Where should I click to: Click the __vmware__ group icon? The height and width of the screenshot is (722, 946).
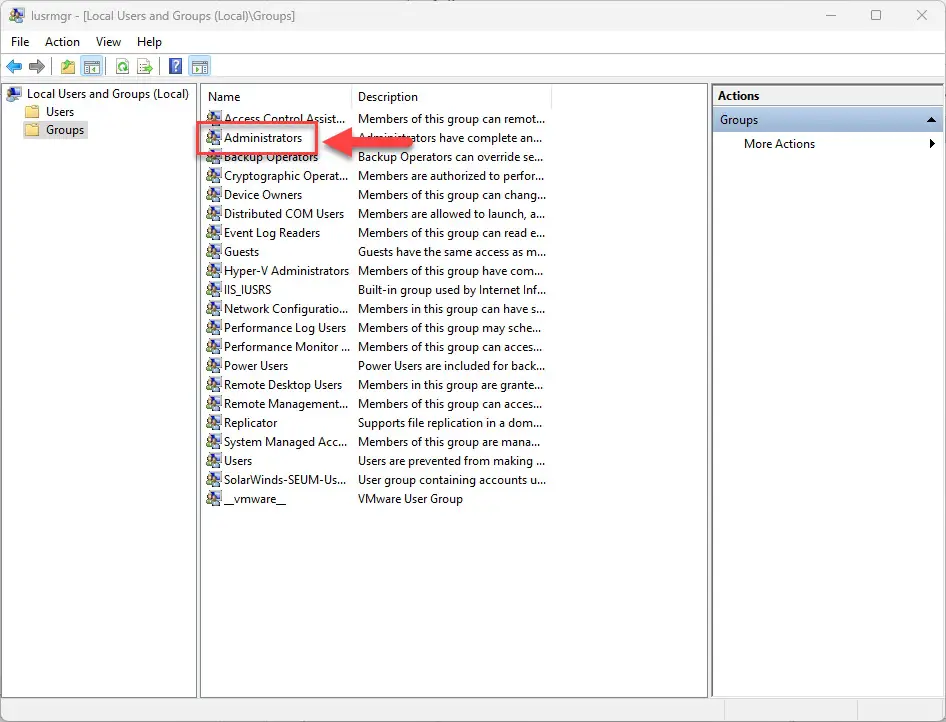pyautogui.click(x=213, y=498)
